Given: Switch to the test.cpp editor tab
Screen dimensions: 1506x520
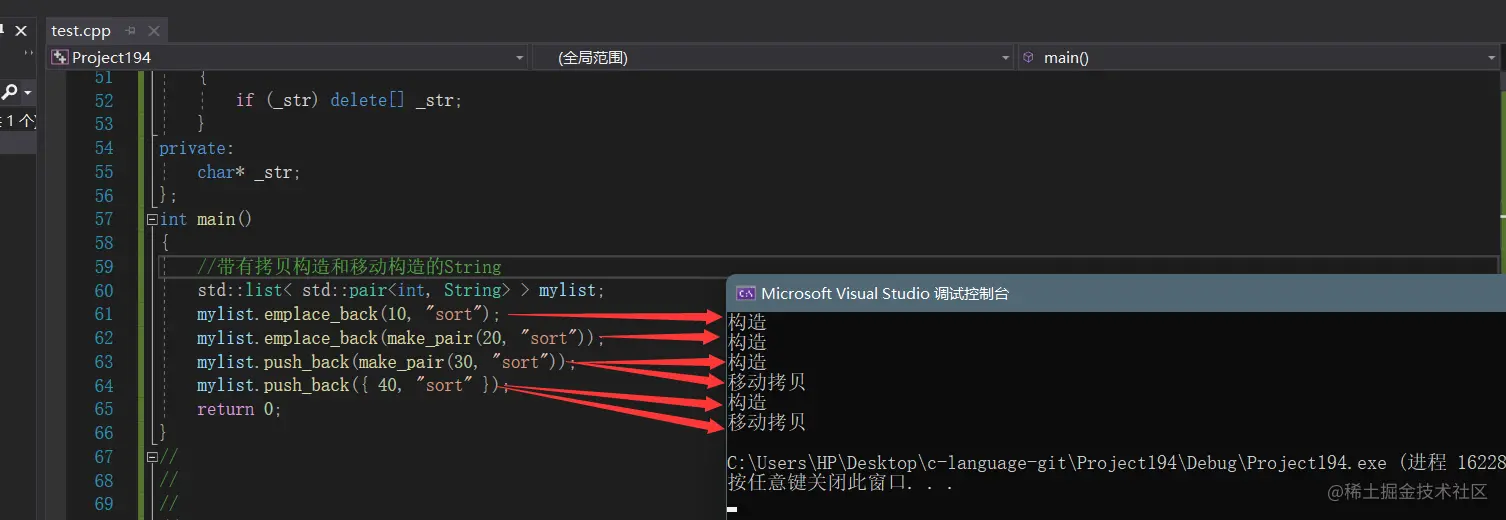Looking at the screenshot, I should point(81,31).
